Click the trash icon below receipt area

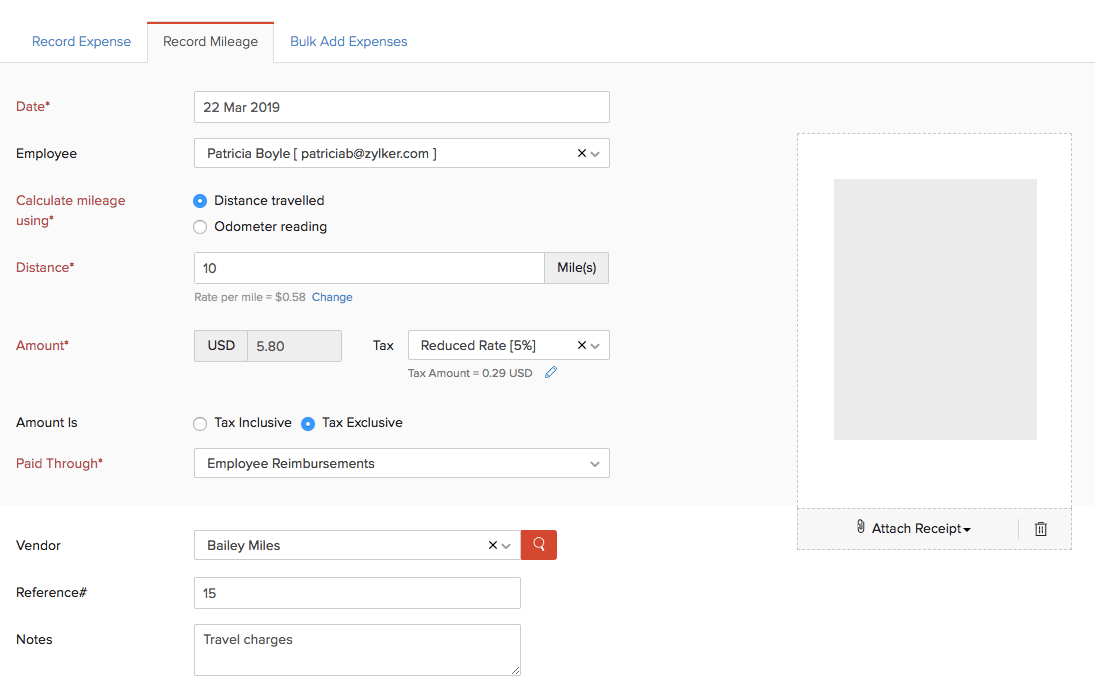(x=1040, y=529)
